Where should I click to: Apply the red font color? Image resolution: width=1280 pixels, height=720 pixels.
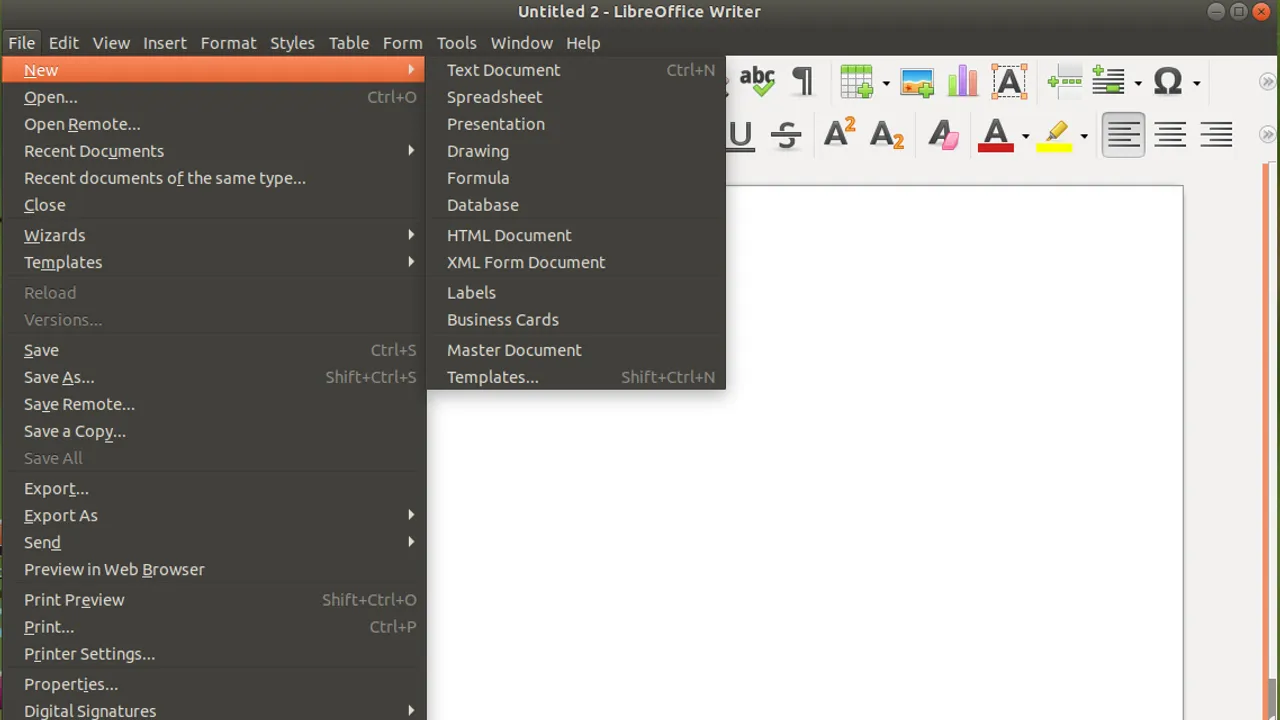click(995, 135)
